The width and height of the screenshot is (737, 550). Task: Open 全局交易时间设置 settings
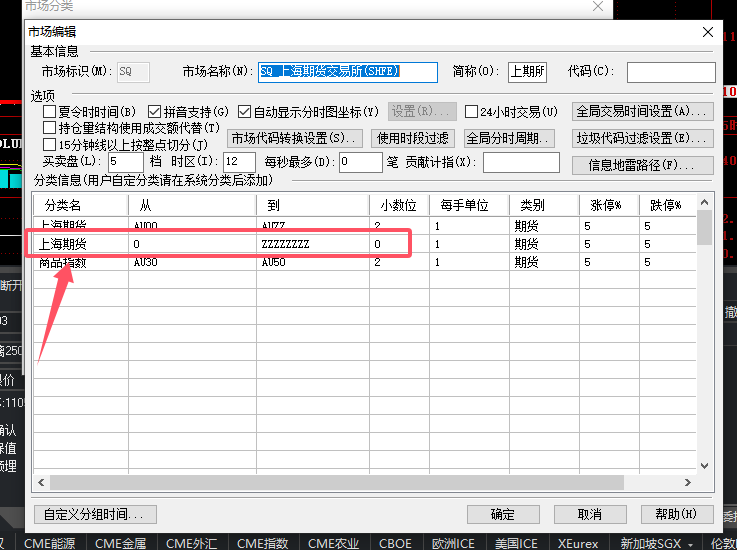(x=643, y=112)
